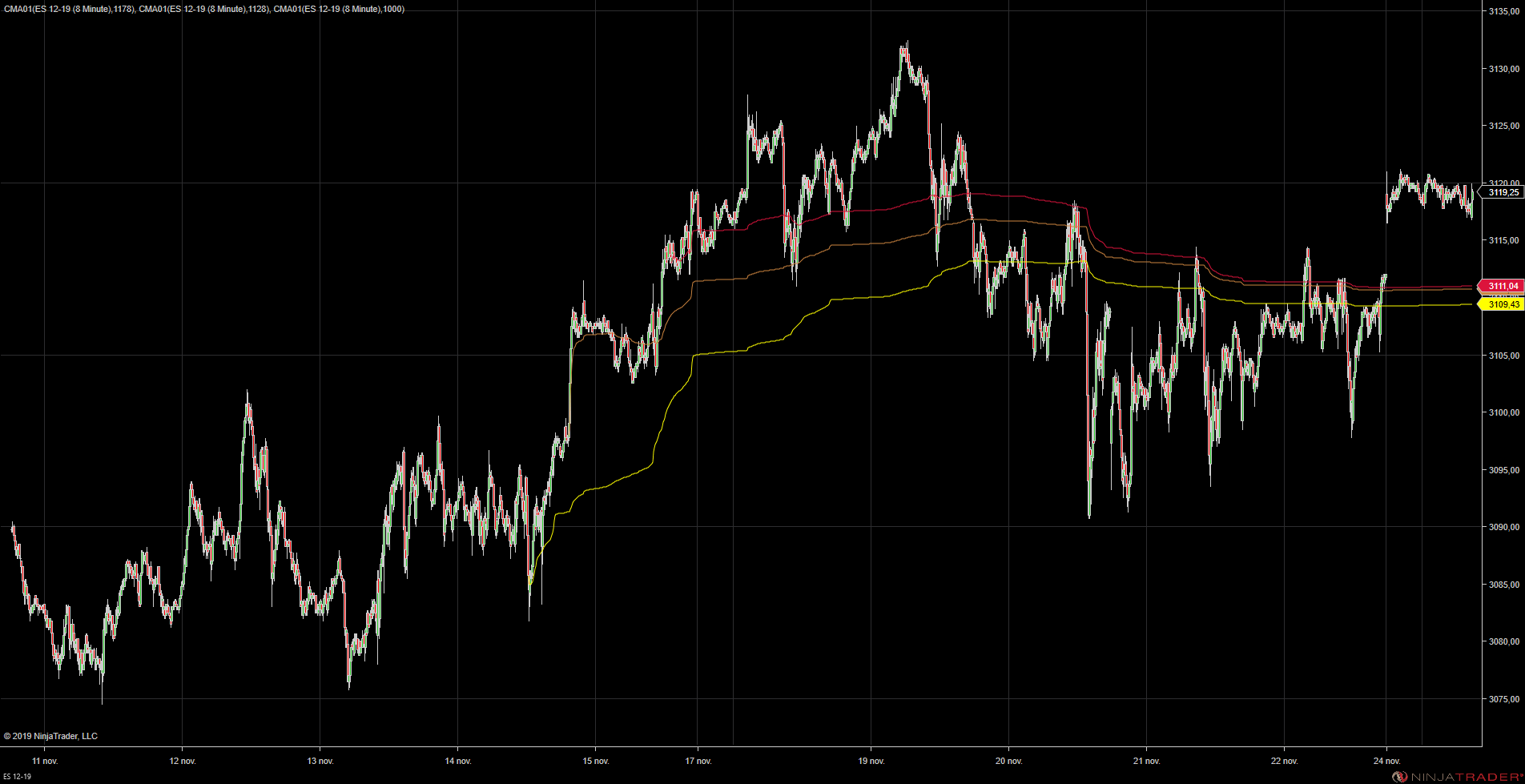The image size is (1525, 784).
Task: Click the 19 nov. date label
Action: pyautogui.click(x=871, y=761)
